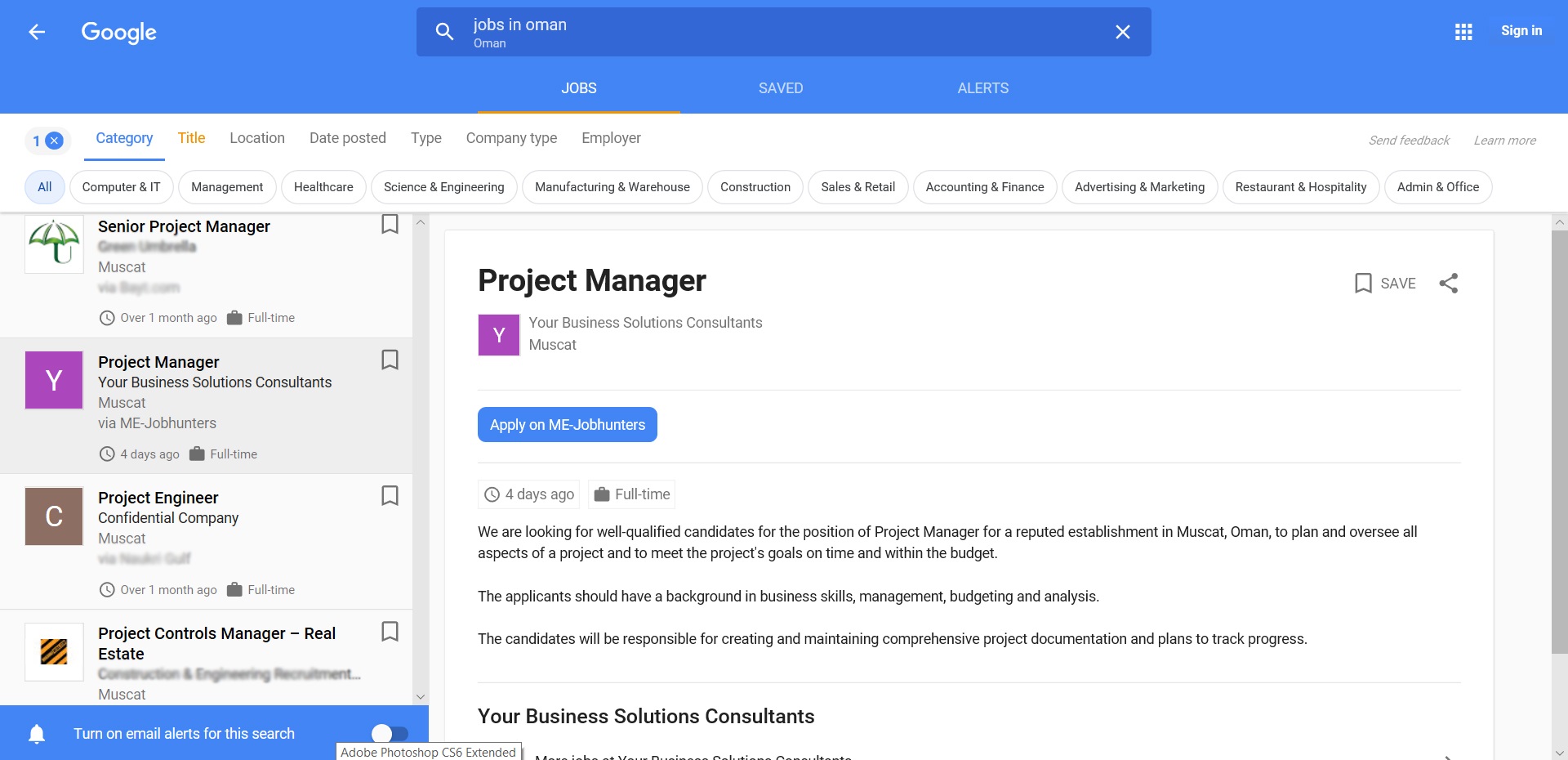The height and width of the screenshot is (760, 1568).
Task: Switch to the SAVED tab
Action: [x=780, y=88]
